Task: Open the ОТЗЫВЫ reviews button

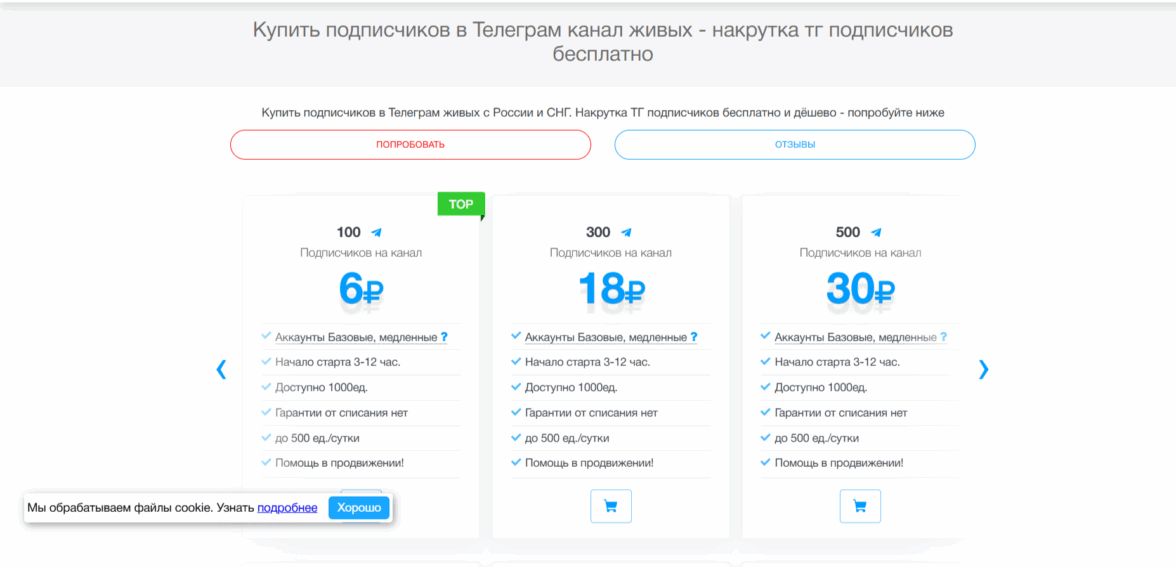Action: [795, 145]
